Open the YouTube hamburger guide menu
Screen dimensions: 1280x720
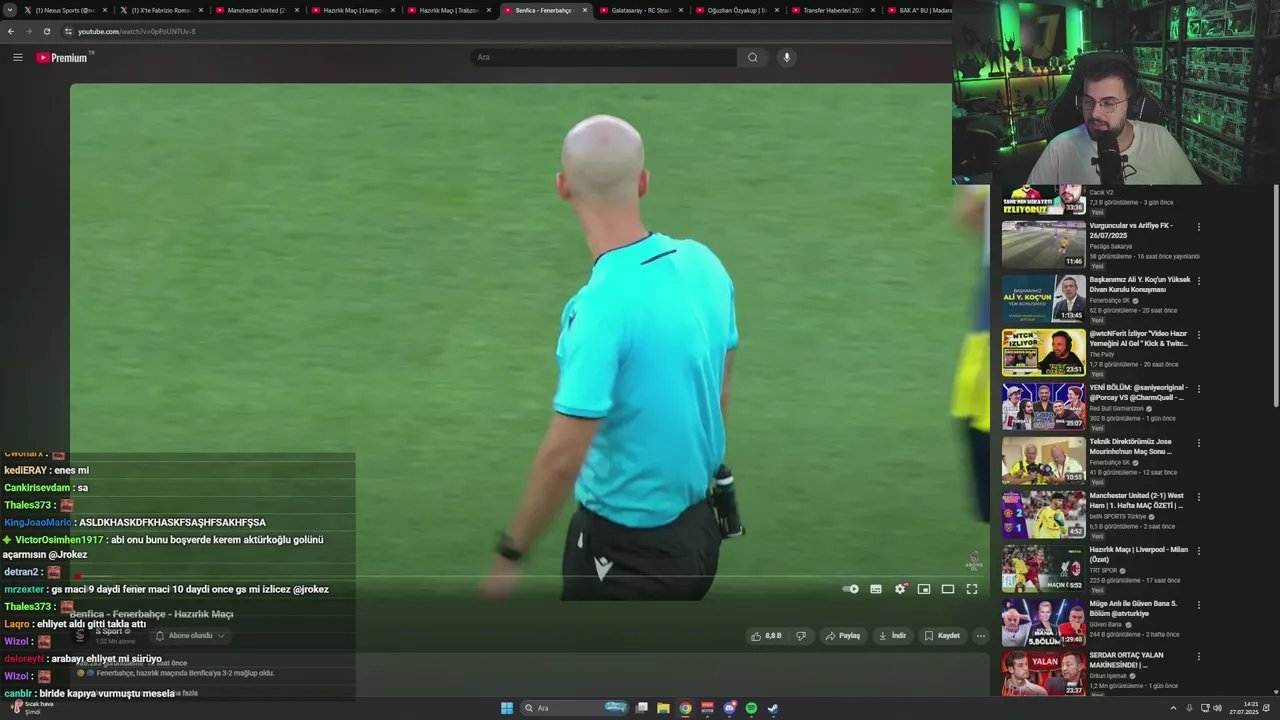tap(17, 57)
